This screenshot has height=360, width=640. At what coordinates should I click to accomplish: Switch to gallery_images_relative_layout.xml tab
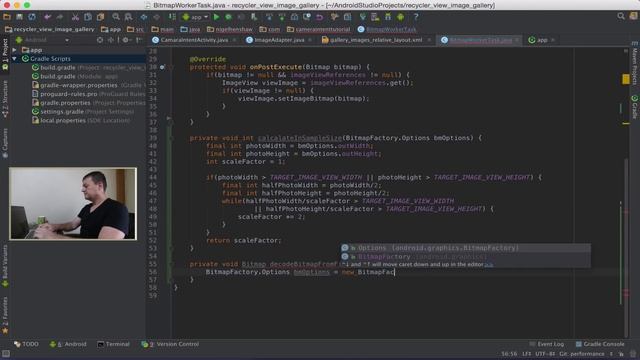coord(376,40)
